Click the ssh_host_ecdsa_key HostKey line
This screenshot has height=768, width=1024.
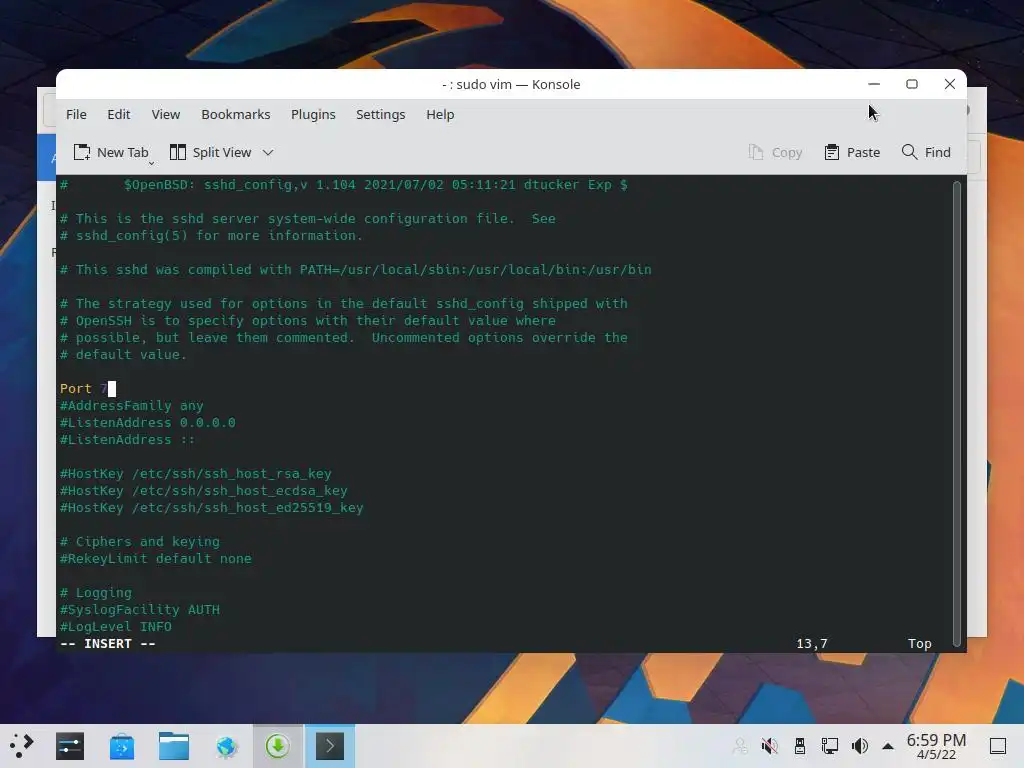204,490
